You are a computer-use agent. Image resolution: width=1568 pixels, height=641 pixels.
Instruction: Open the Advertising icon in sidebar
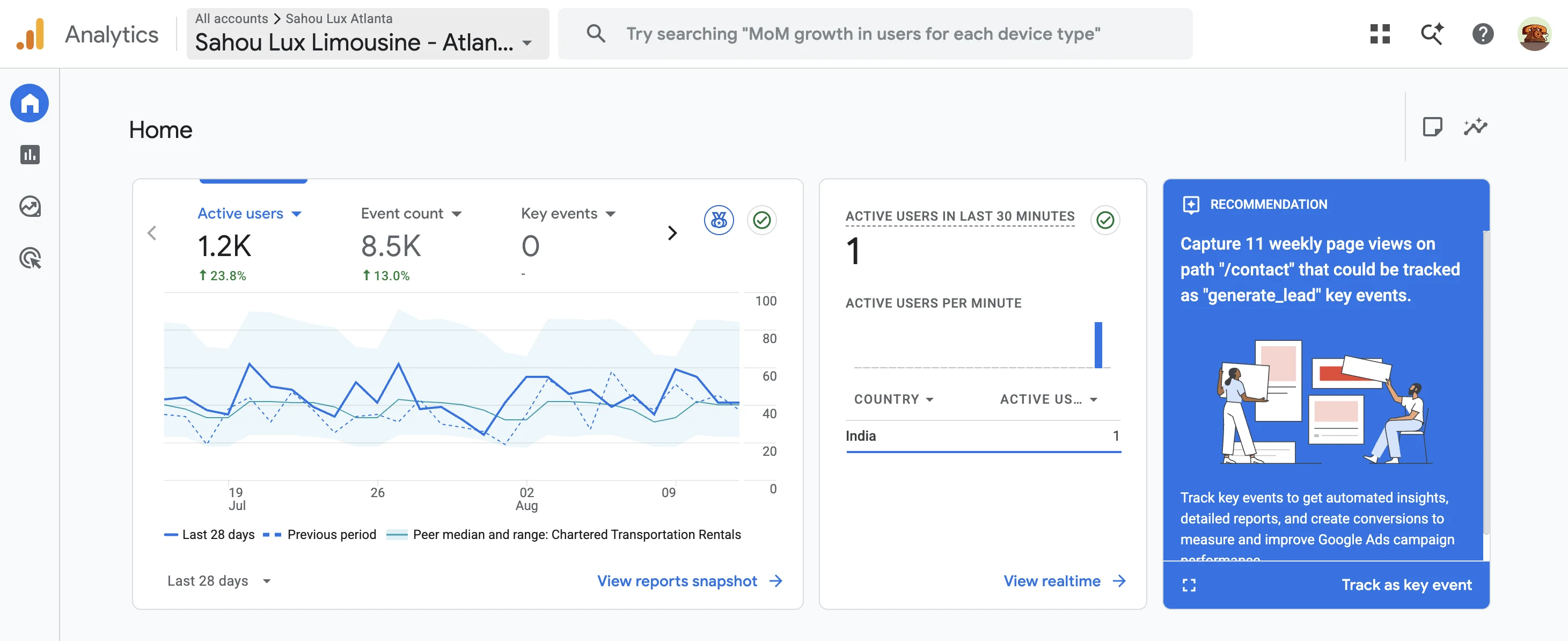(x=30, y=258)
